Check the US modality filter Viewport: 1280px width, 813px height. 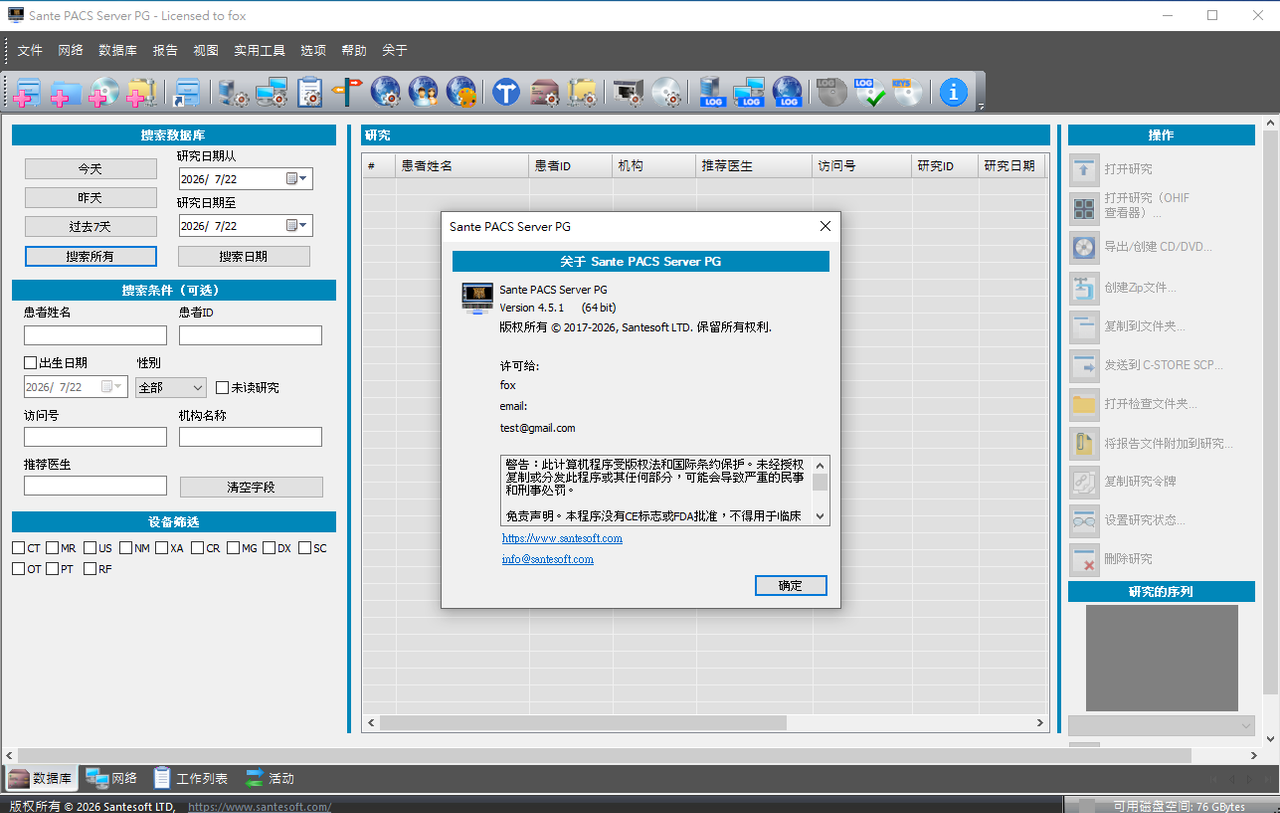(90, 548)
